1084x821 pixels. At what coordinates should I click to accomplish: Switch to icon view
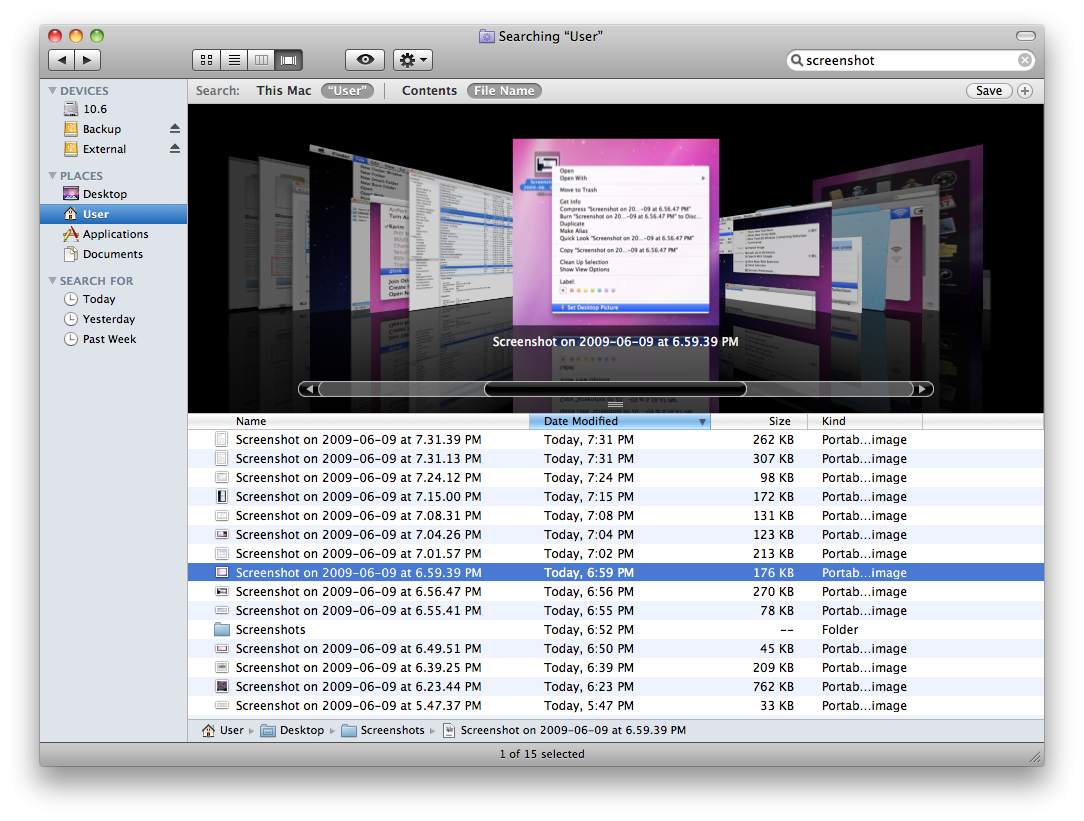point(206,60)
